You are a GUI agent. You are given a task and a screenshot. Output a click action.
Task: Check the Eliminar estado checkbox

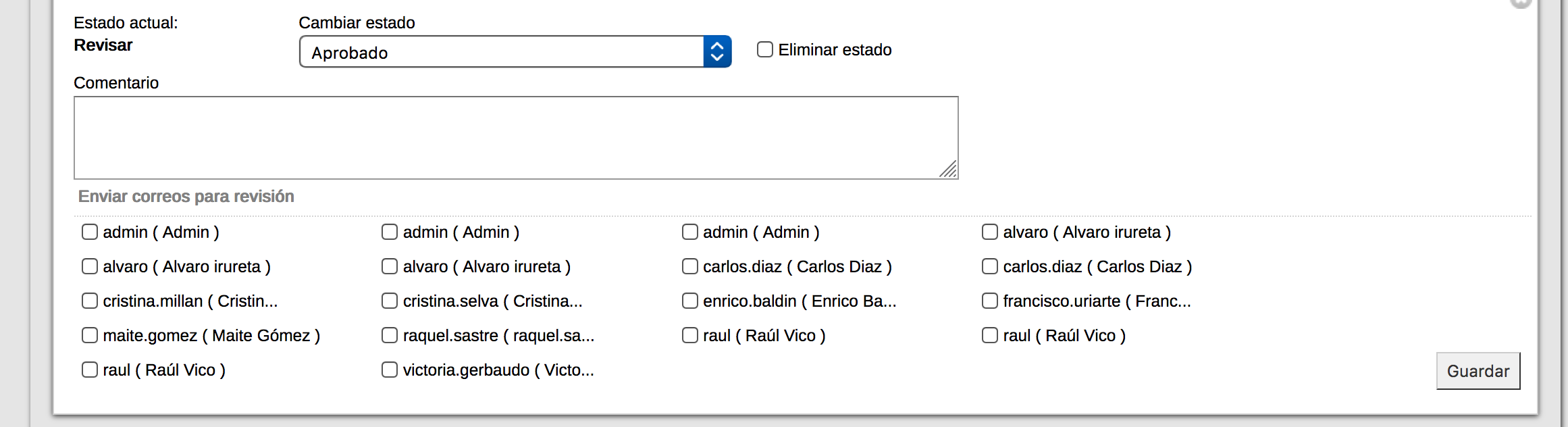(x=764, y=49)
